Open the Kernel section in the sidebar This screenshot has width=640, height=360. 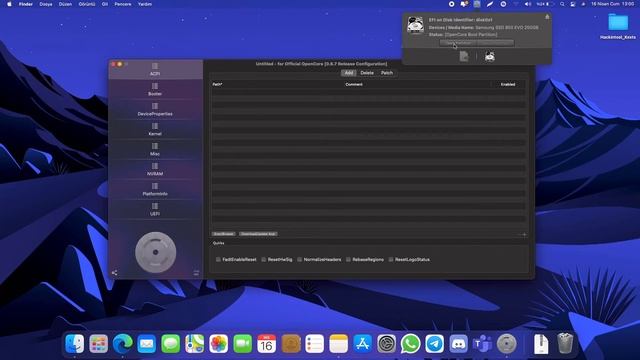point(155,129)
